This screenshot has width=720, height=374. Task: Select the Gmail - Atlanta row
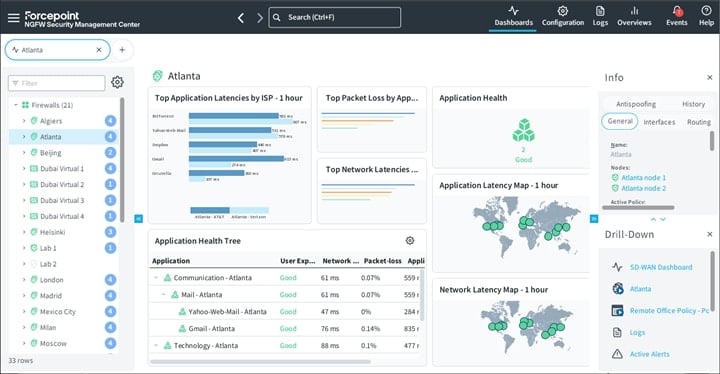click(285, 329)
